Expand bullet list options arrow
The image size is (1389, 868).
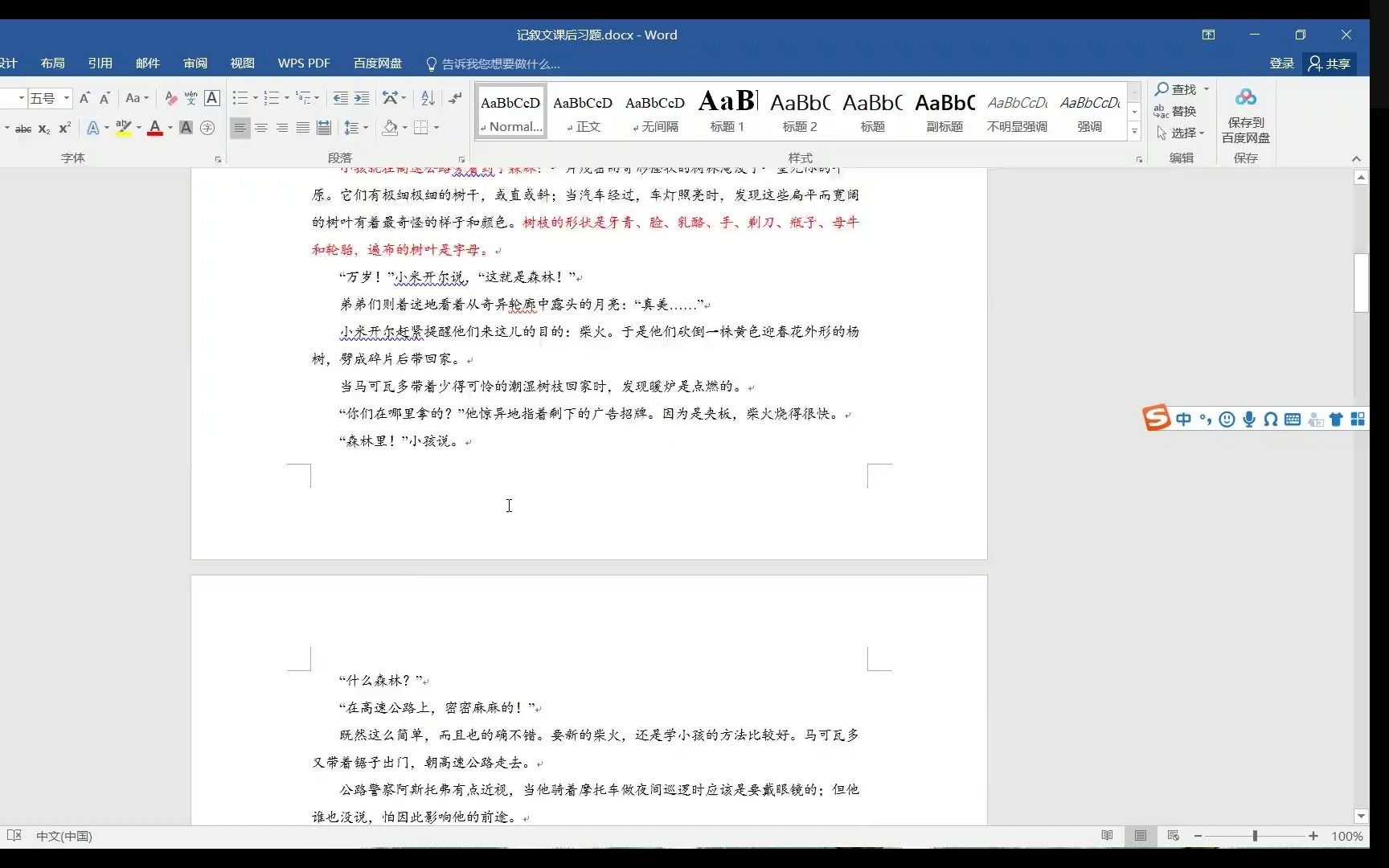(x=256, y=98)
